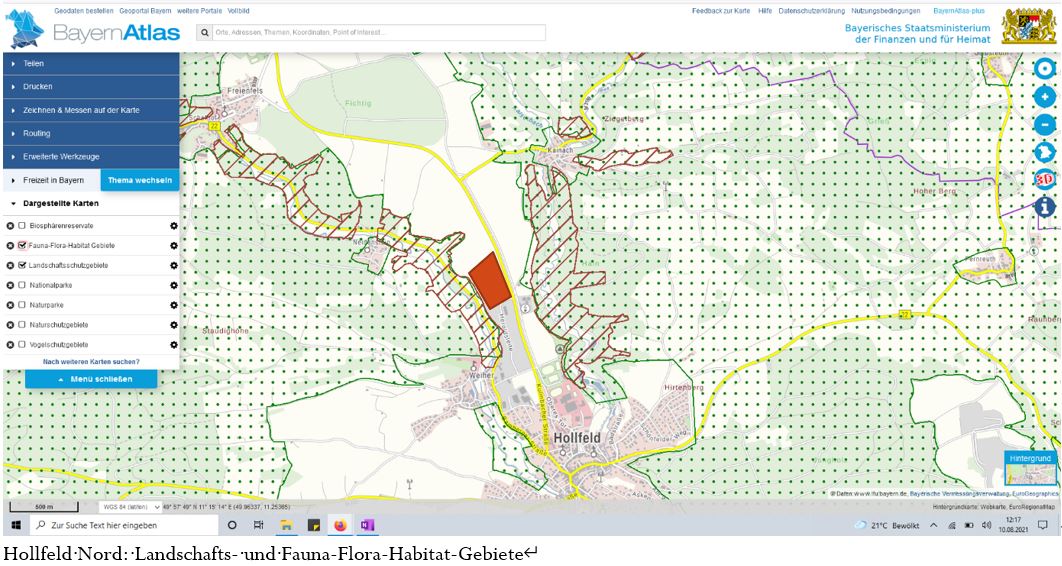1062x566 pixels.
Task: Remove the Nationalparke layer with X icon
Action: (x=10, y=285)
